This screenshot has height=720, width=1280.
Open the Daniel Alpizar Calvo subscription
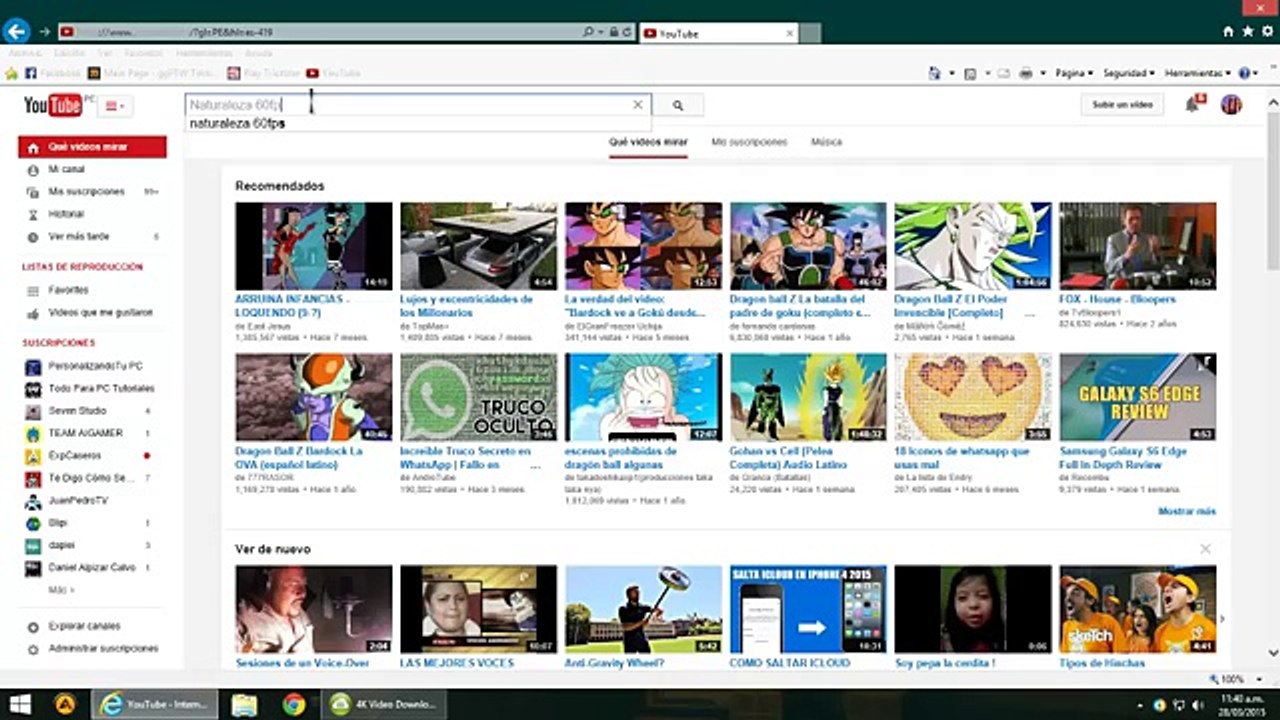[92, 568]
